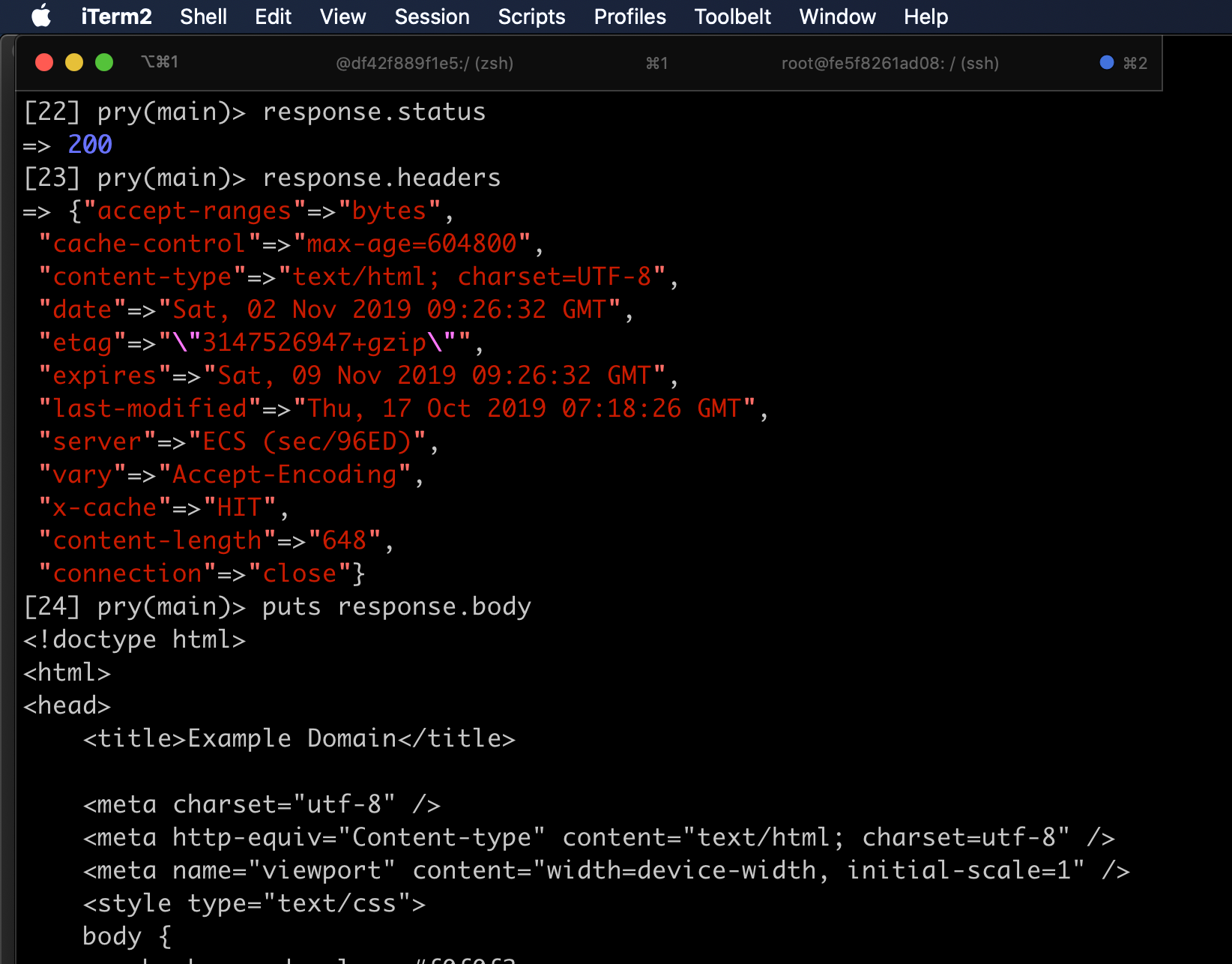The width and height of the screenshot is (1232, 964).
Task: Click the '<meta charset="utf-8" />' line
Action: pos(262,804)
